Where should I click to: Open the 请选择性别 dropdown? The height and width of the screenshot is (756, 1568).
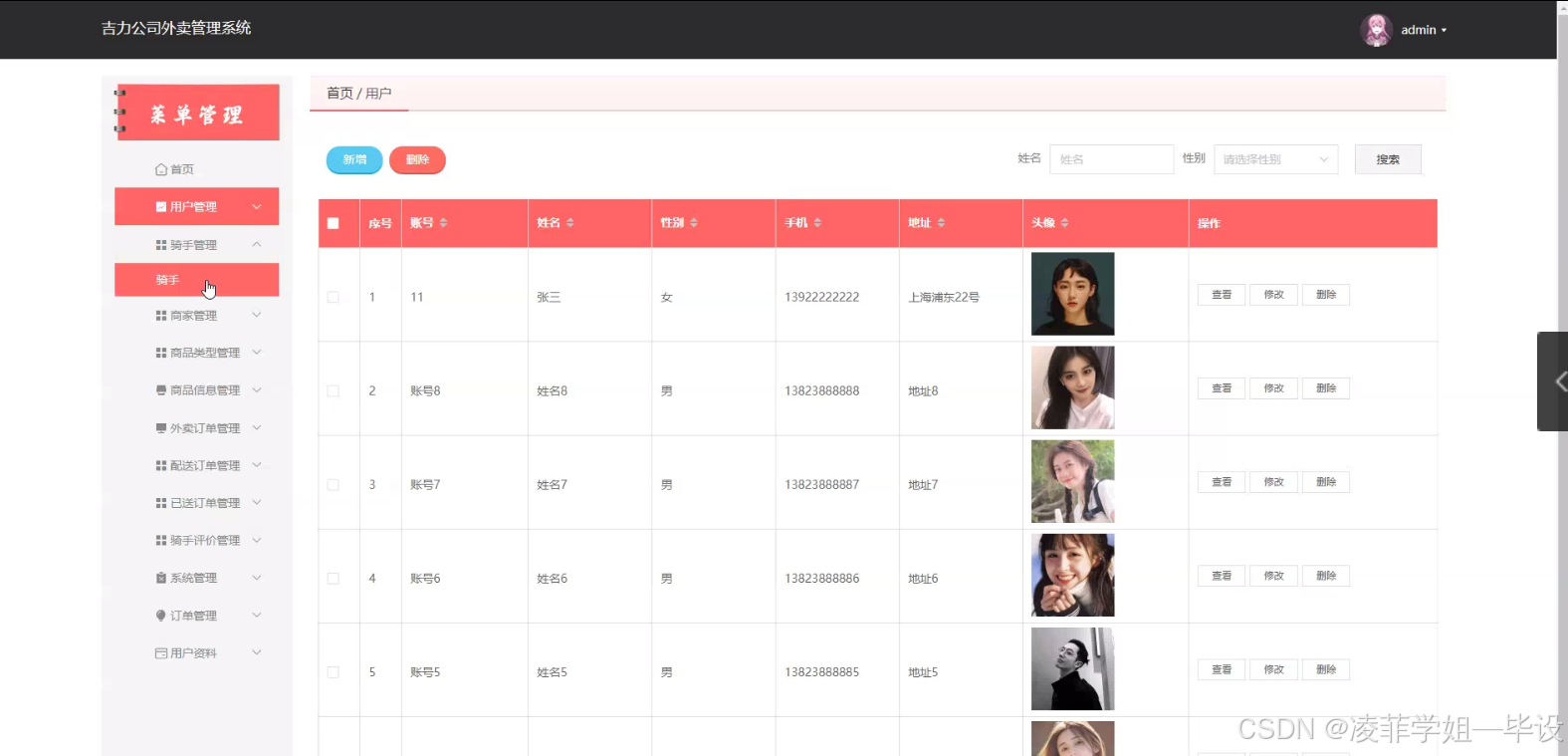click(1275, 159)
